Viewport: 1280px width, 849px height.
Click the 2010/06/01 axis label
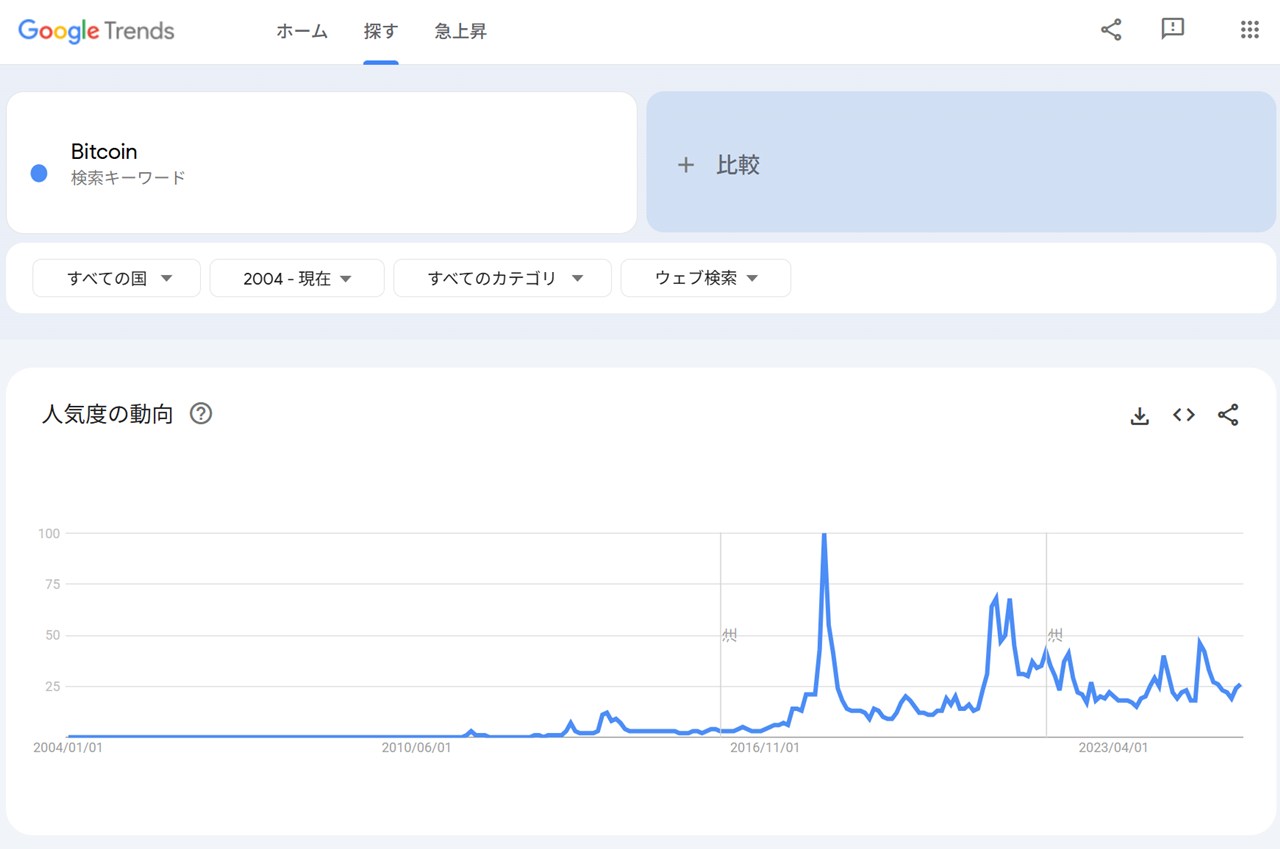(x=417, y=748)
